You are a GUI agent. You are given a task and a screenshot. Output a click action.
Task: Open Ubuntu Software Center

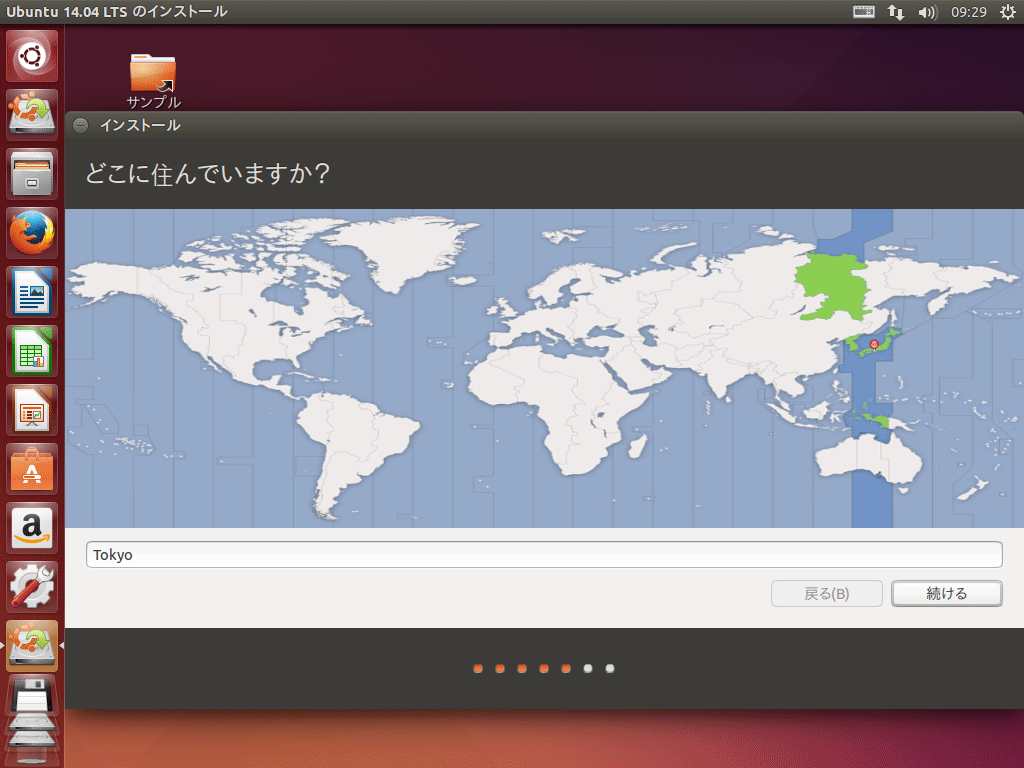pos(31,469)
